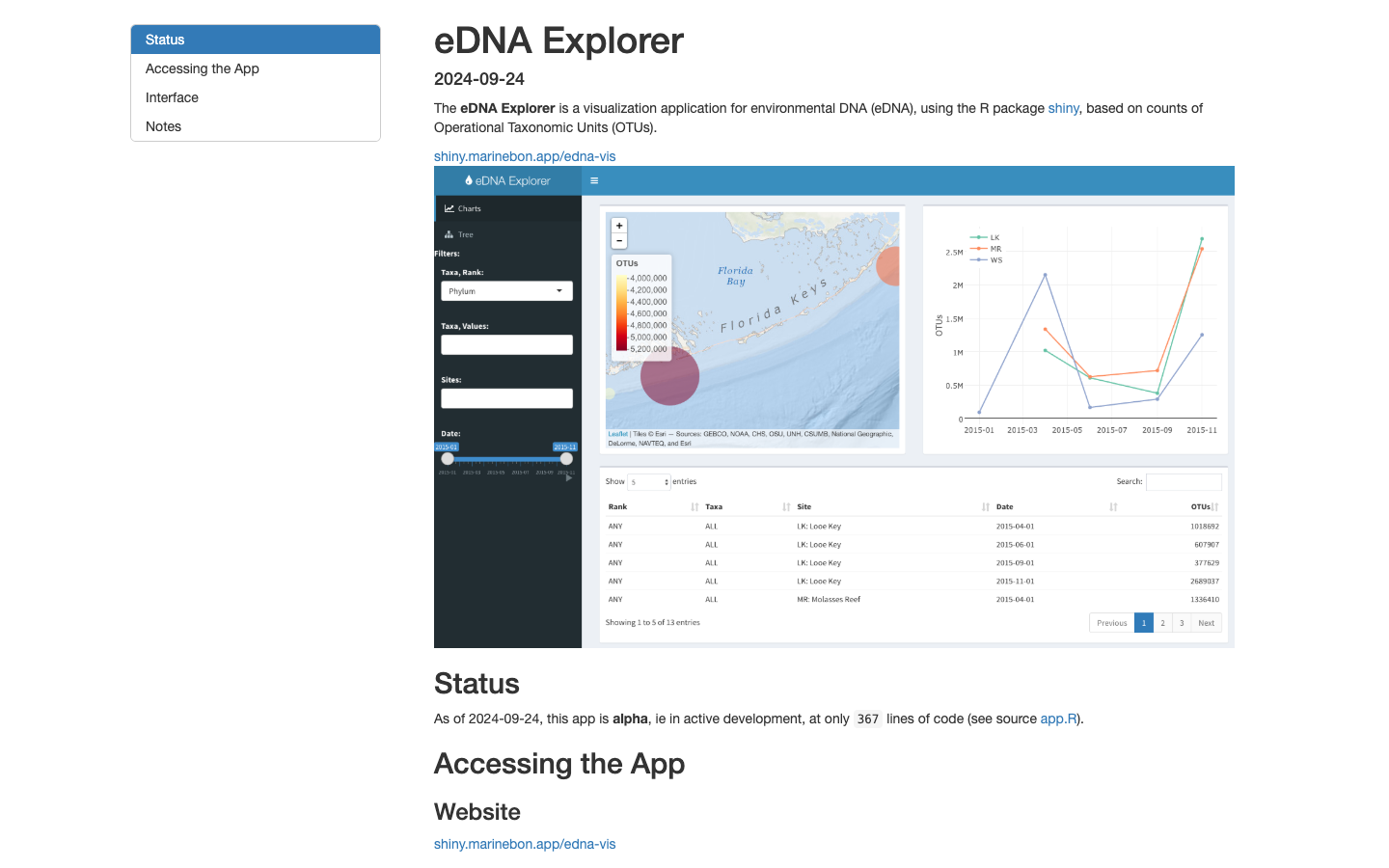This screenshot has height=868, width=1389.
Task: Click the Website subheading
Action: point(477,812)
